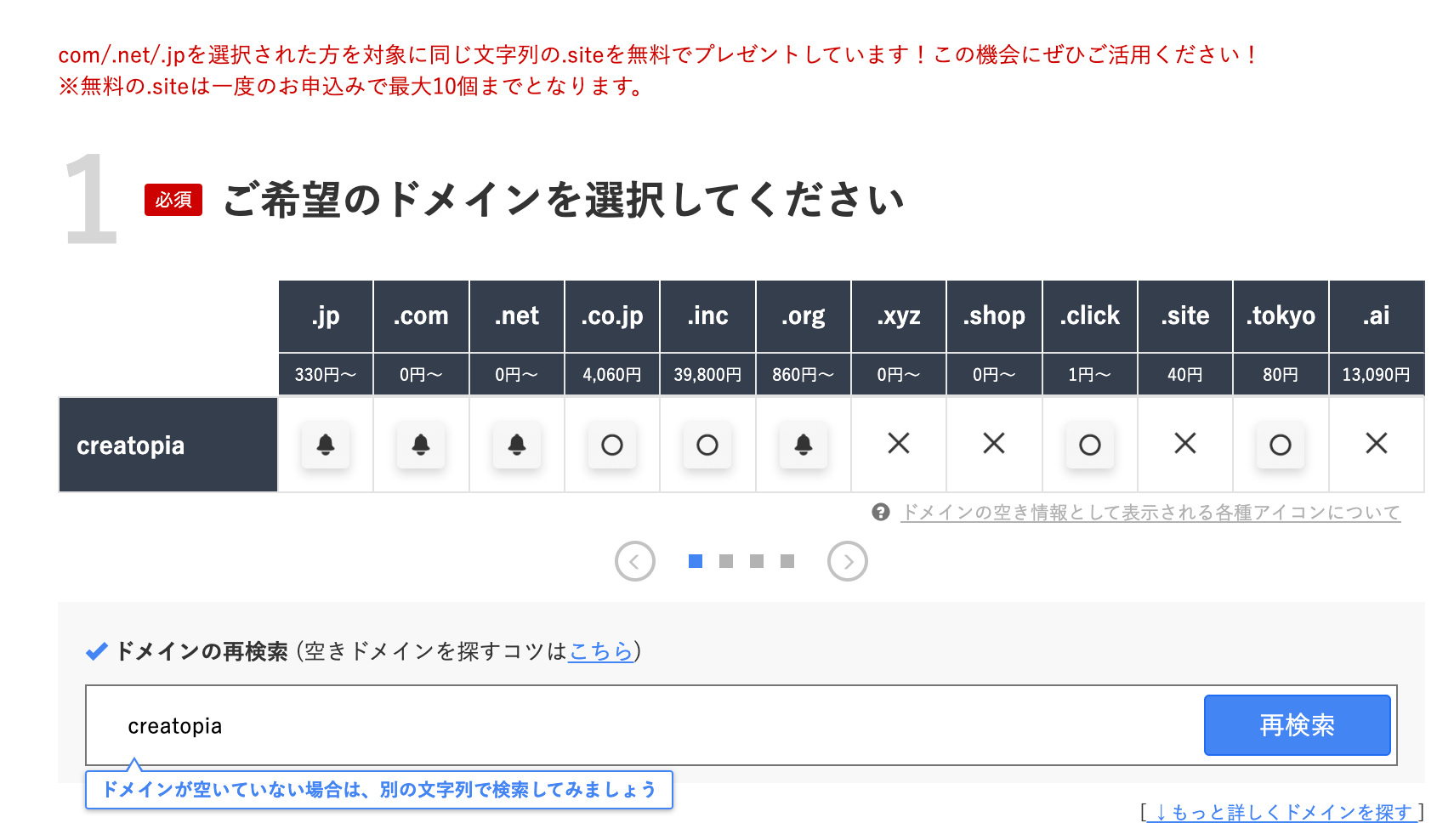This screenshot has width=1454, height=840.
Task: Select the circle option under .inc
Action: tap(707, 445)
